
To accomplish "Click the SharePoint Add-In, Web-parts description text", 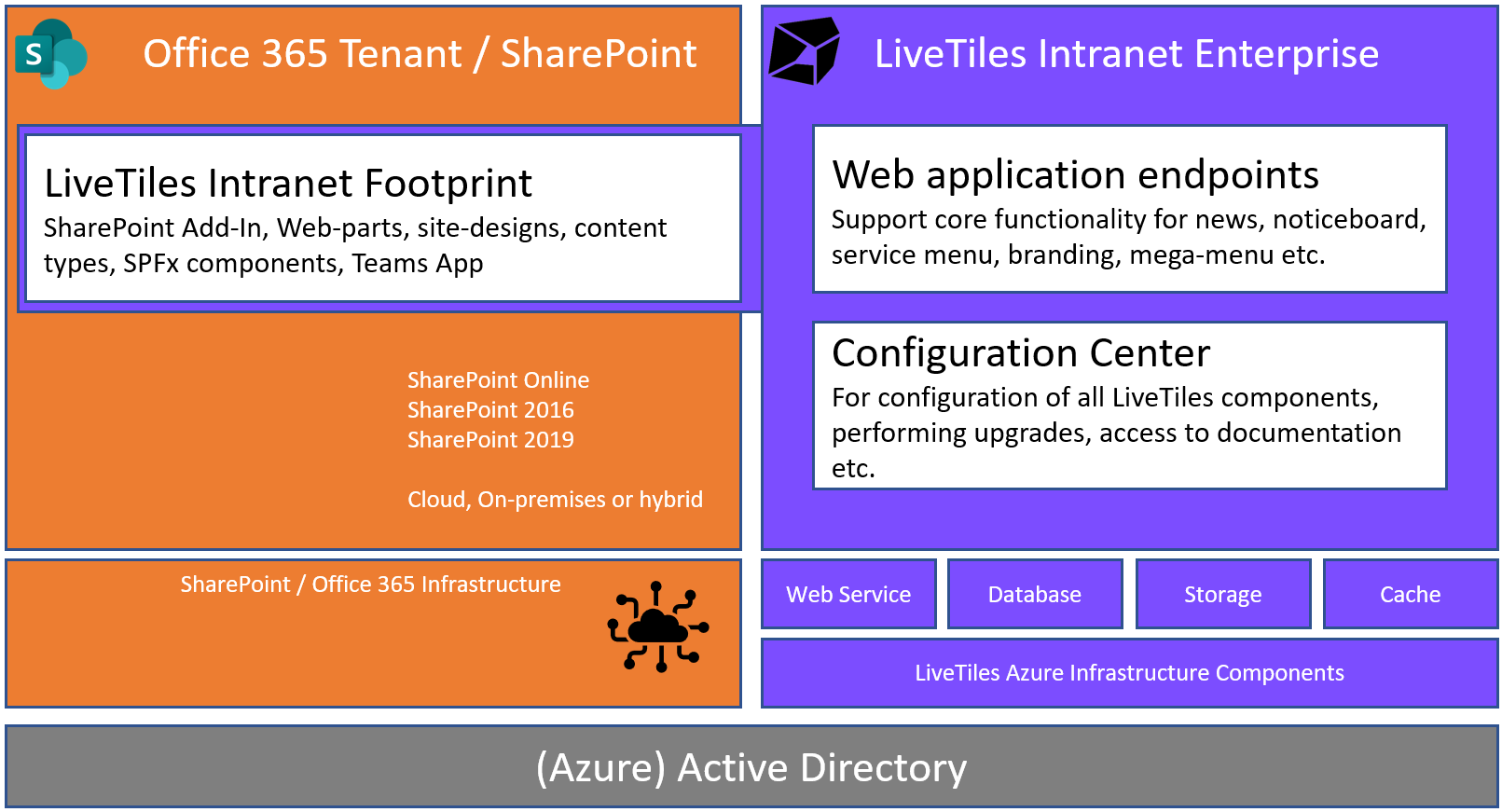I will (355, 246).
